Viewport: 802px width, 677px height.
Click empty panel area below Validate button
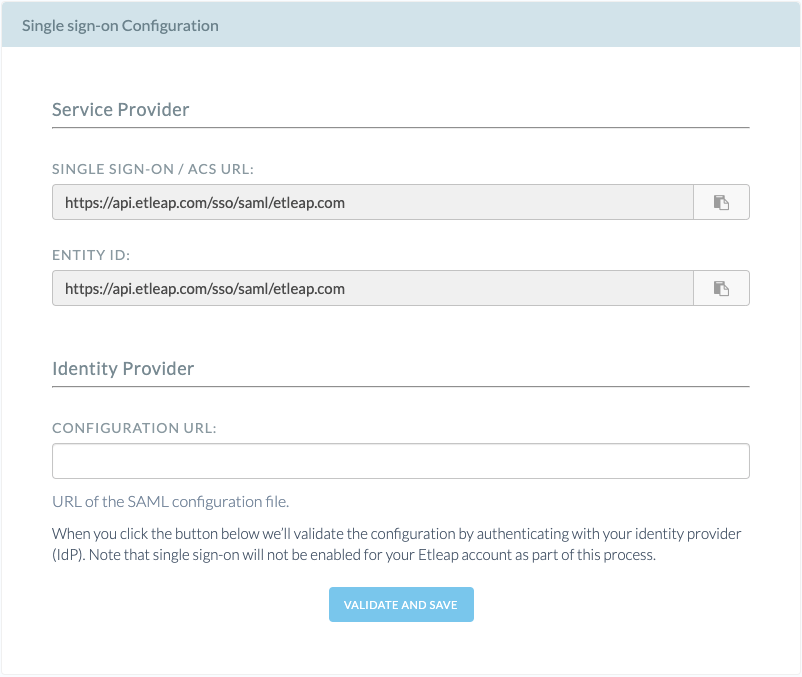[x=400, y=648]
